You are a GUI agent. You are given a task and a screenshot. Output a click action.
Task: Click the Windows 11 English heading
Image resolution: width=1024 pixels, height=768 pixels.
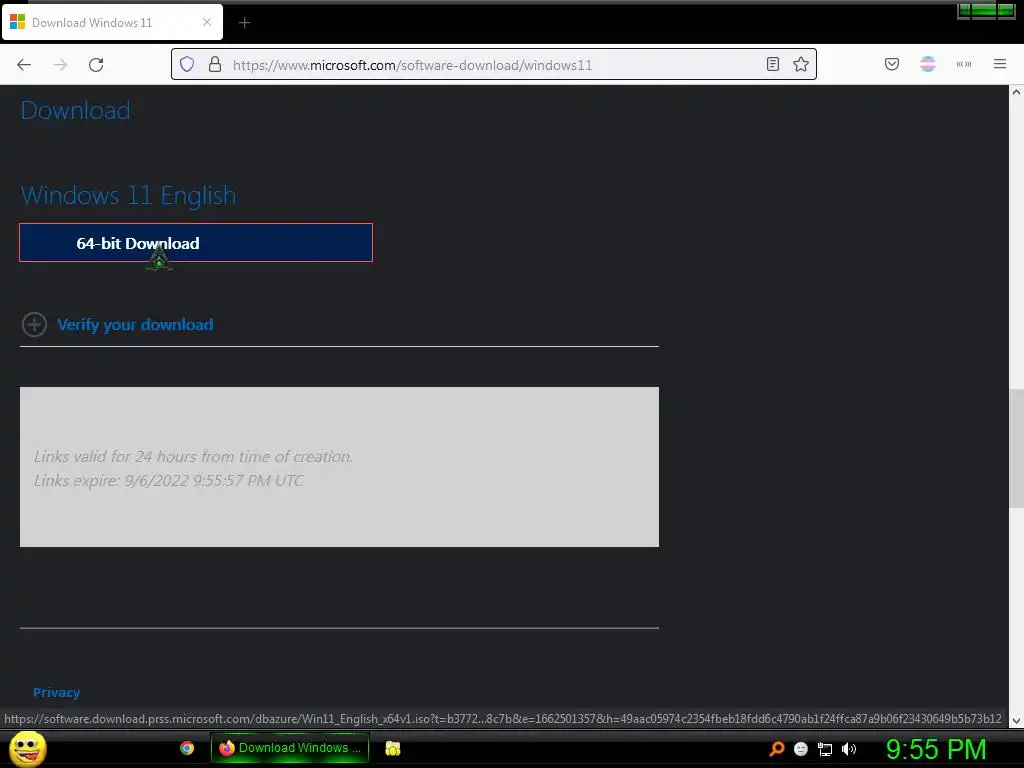click(128, 195)
